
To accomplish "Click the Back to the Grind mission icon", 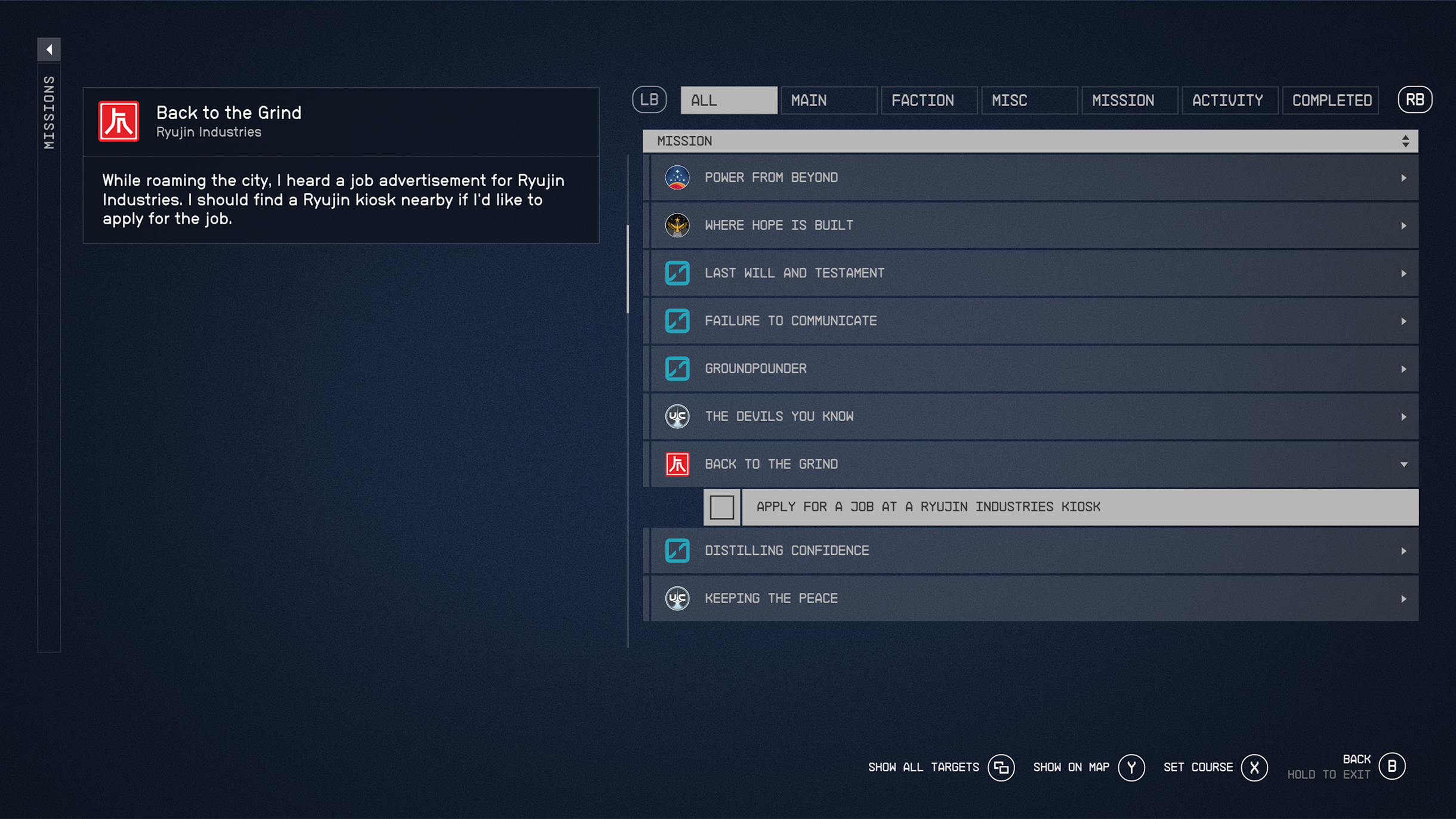I will (678, 463).
